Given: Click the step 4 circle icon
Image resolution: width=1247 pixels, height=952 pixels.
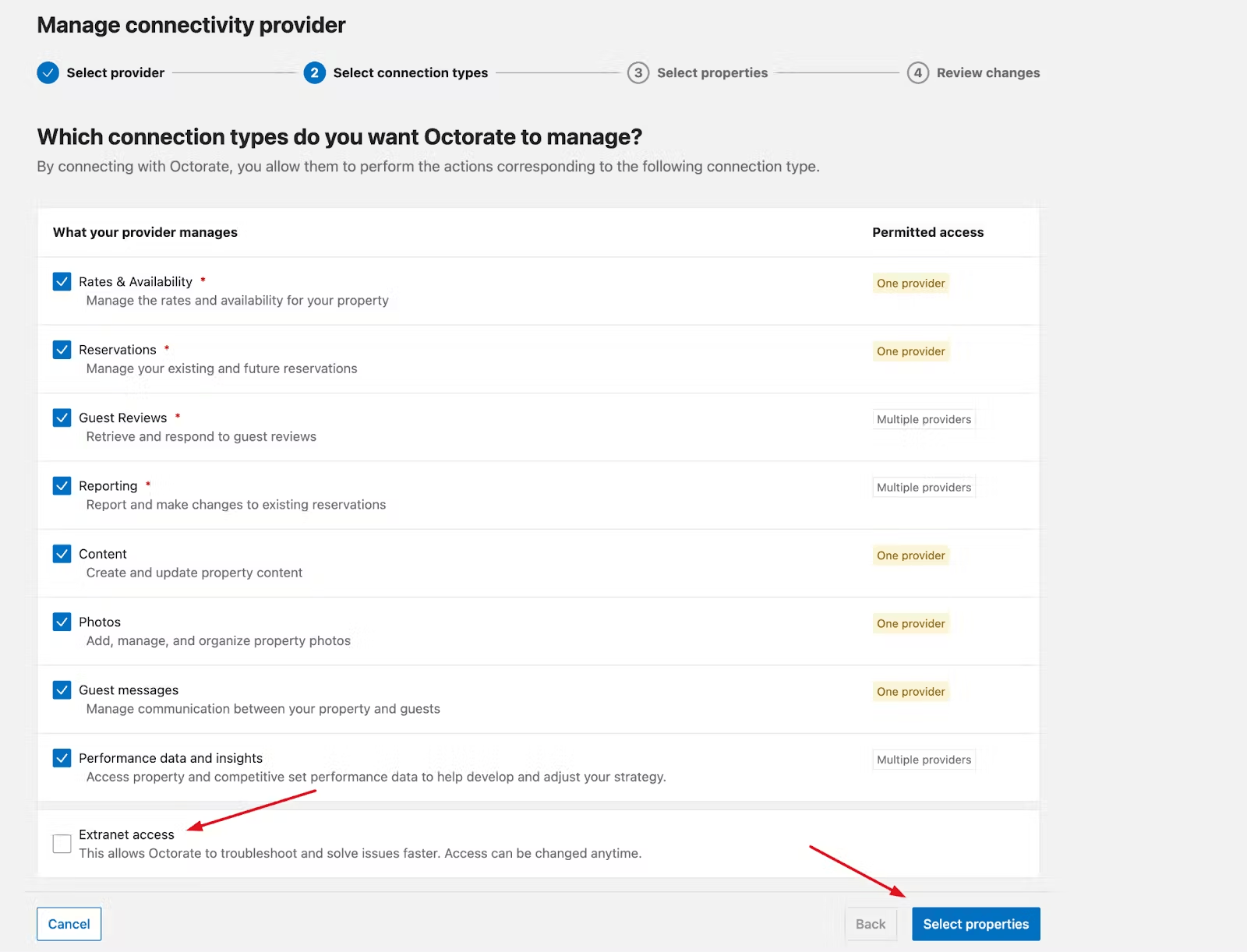Looking at the screenshot, I should (917, 72).
